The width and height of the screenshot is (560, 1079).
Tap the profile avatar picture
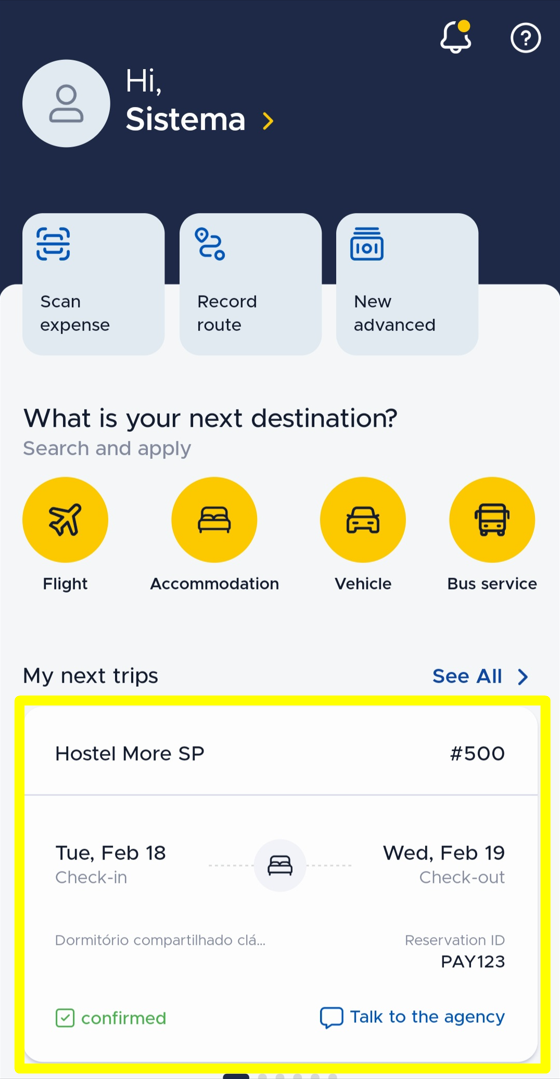point(66,103)
